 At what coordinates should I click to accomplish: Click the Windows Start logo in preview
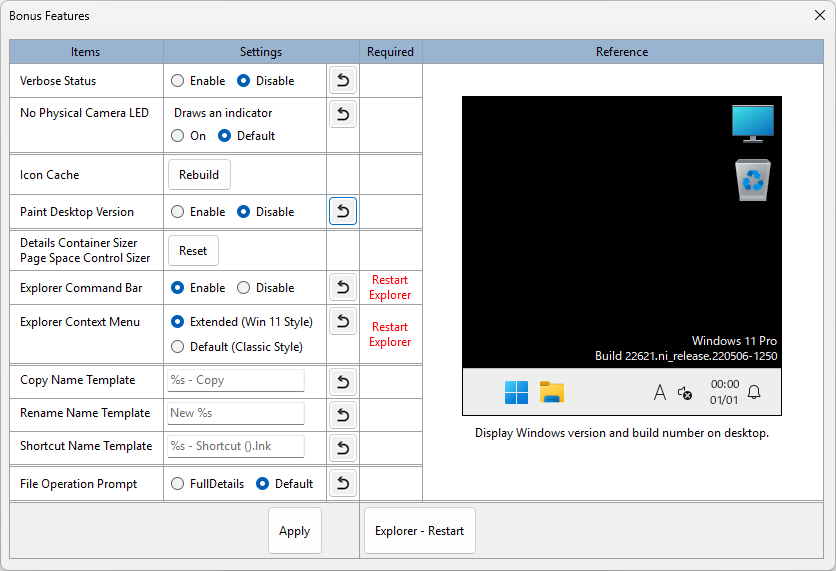point(516,392)
